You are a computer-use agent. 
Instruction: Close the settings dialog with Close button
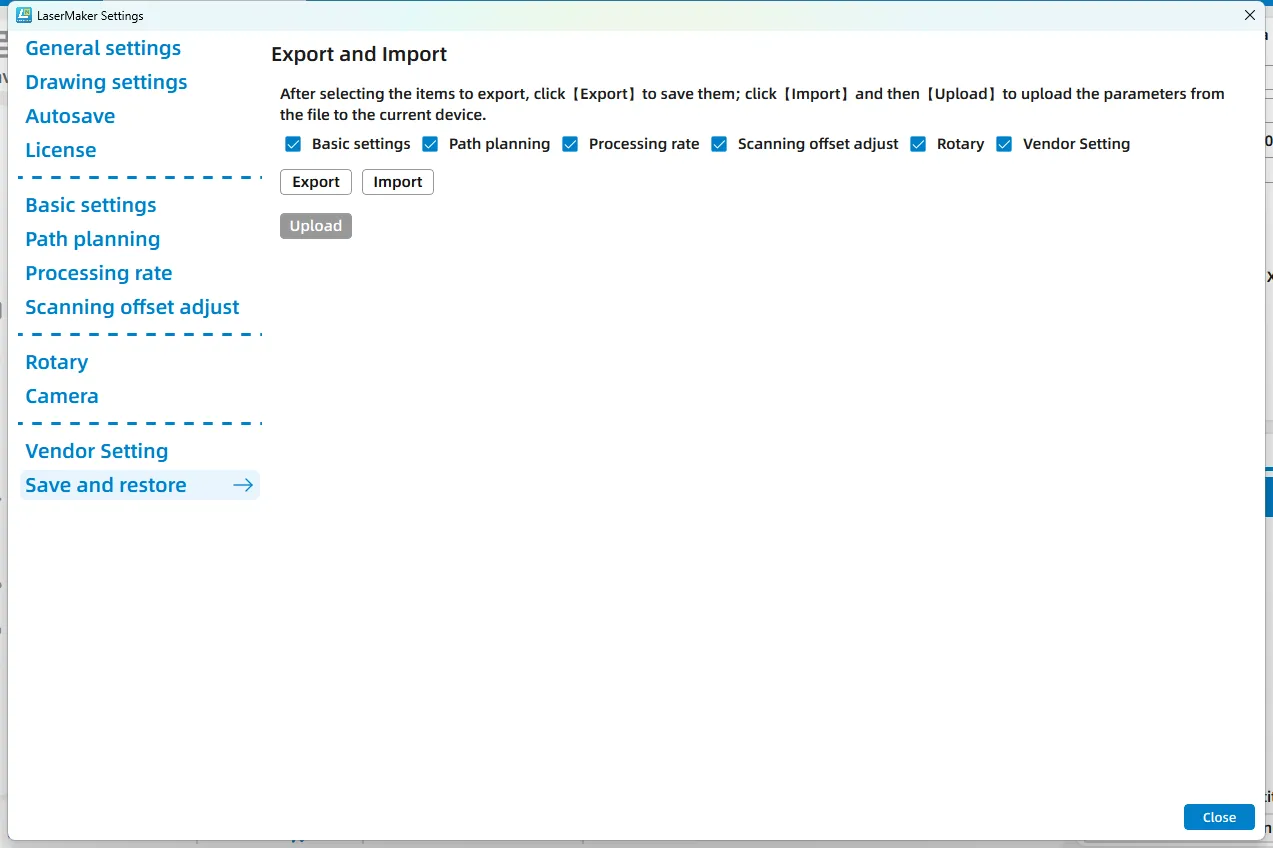point(1219,817)
